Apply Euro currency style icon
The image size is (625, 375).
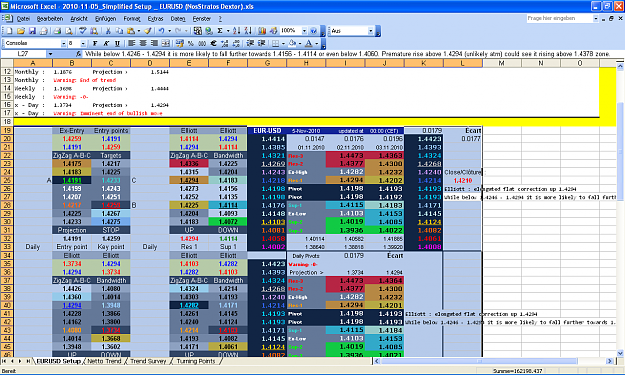pyautogui.click(x=214, y=43)
